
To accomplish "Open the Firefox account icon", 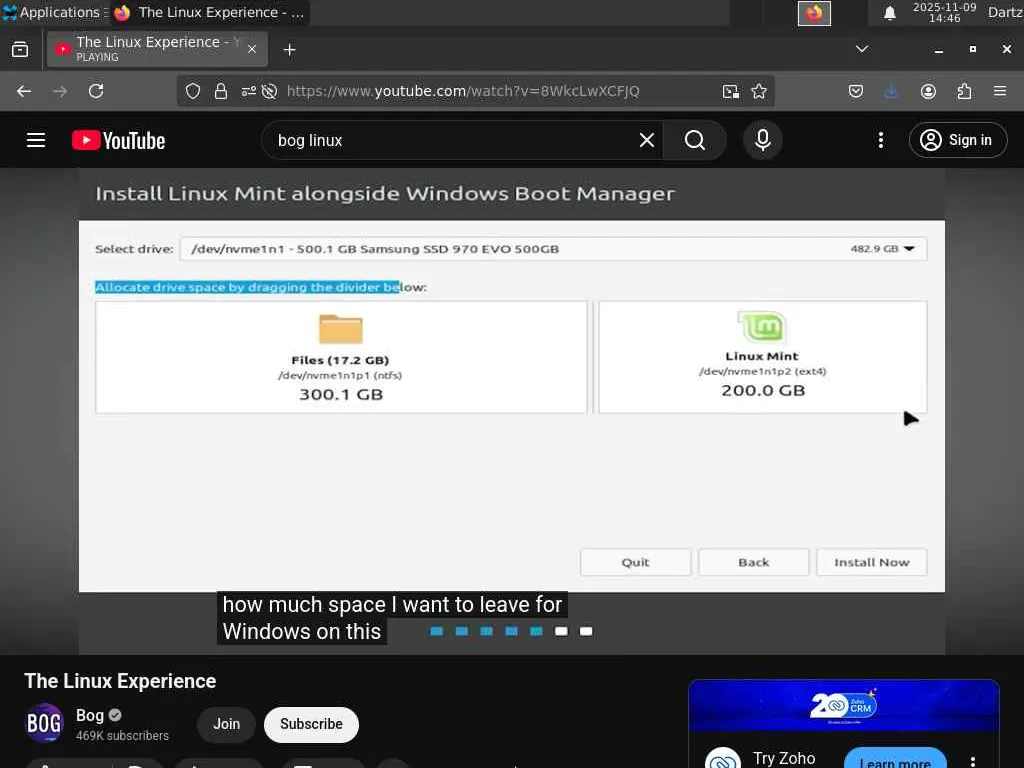I will [x=928, y=91].
